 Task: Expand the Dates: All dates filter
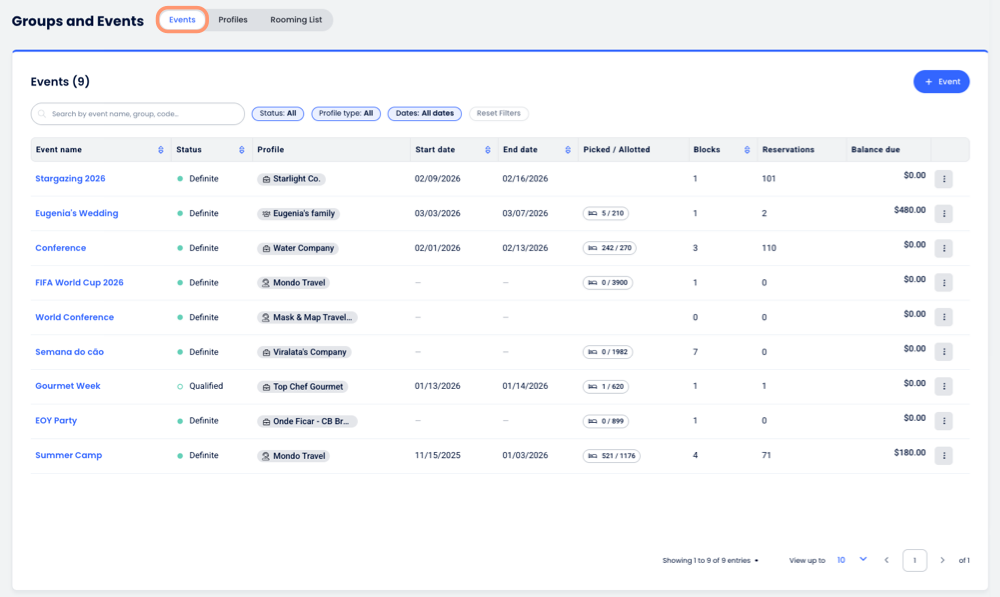click(x=424, y=114)
